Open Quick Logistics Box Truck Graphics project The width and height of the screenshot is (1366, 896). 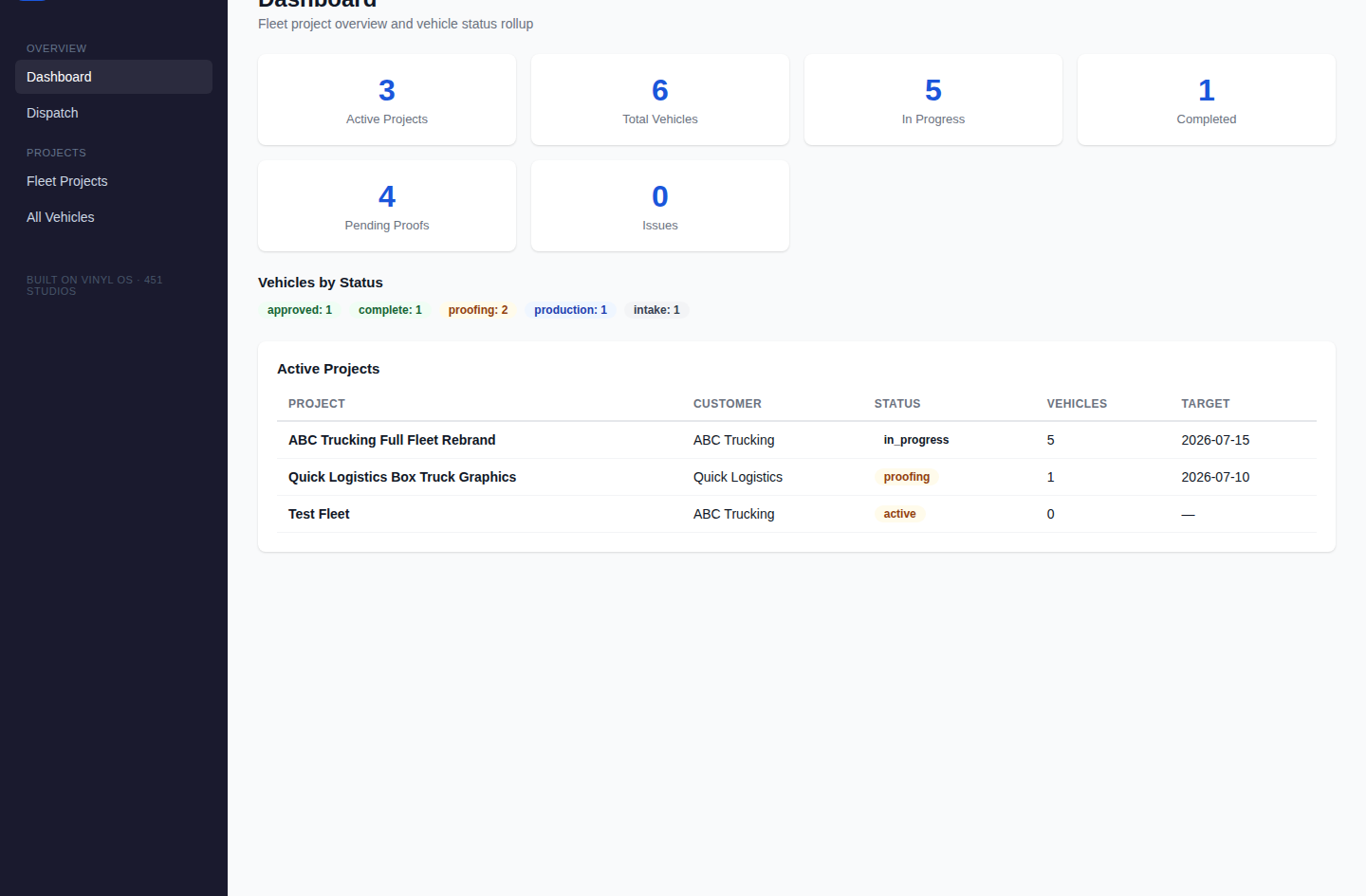click(x=402, y=477)
